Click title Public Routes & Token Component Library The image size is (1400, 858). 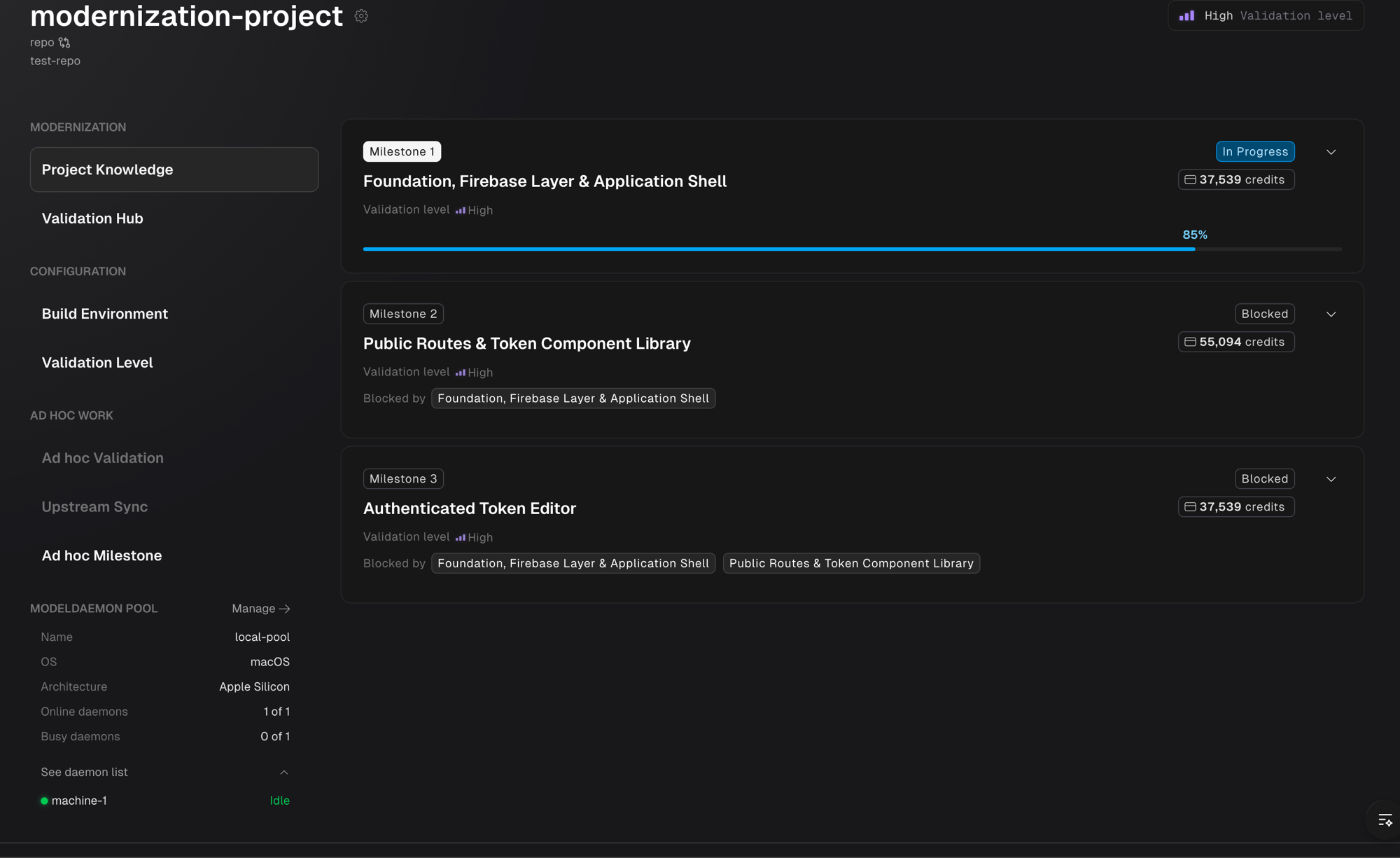click(x=526, y=344)
